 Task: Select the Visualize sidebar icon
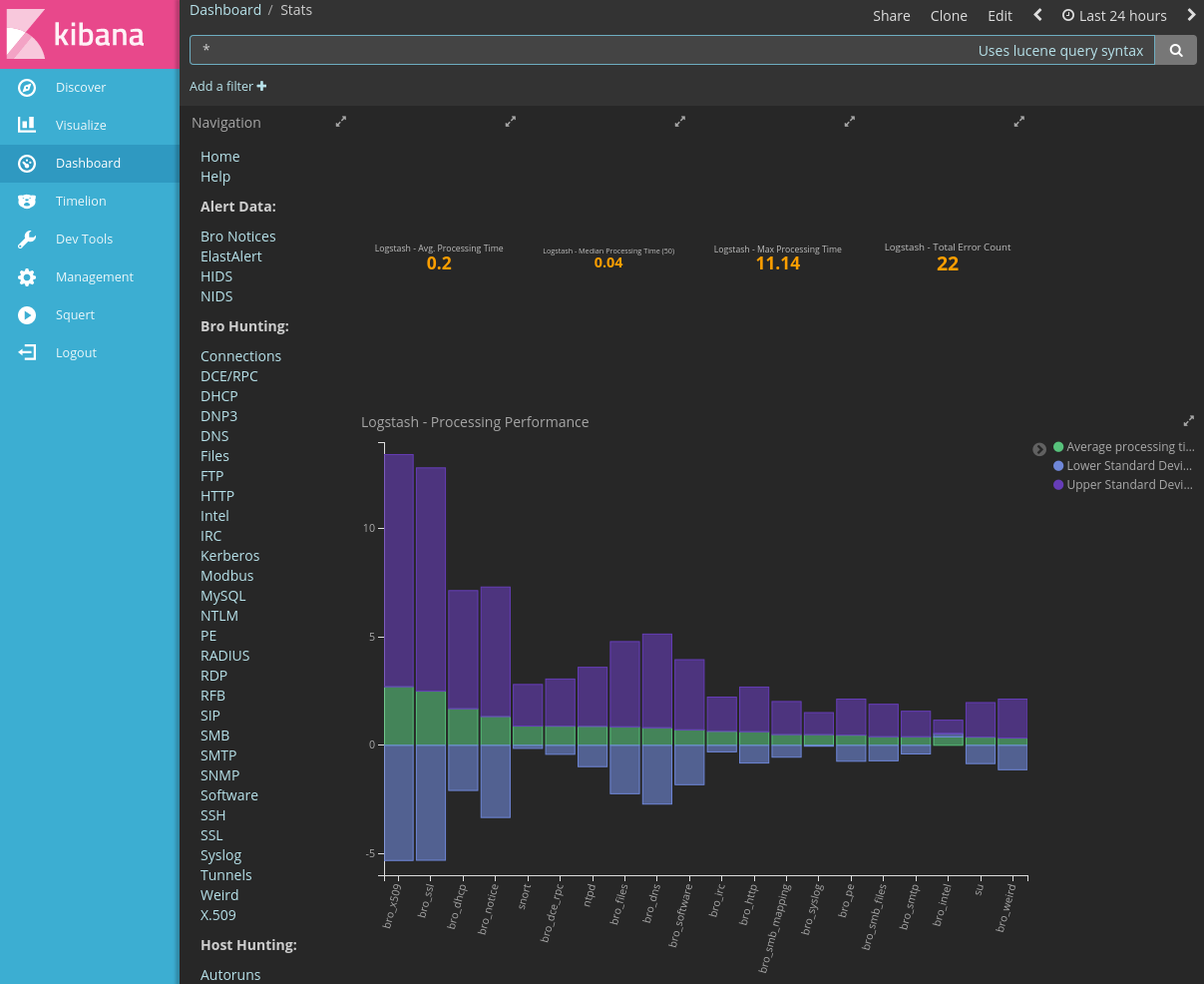tap(26, 125)
